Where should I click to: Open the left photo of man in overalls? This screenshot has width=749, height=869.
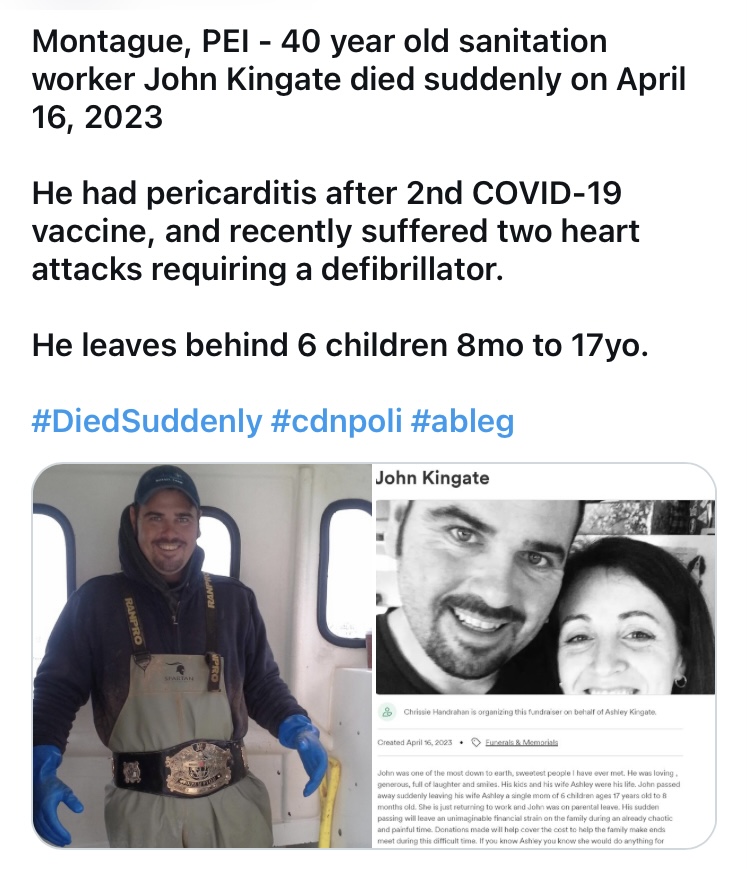click(202, 656)
